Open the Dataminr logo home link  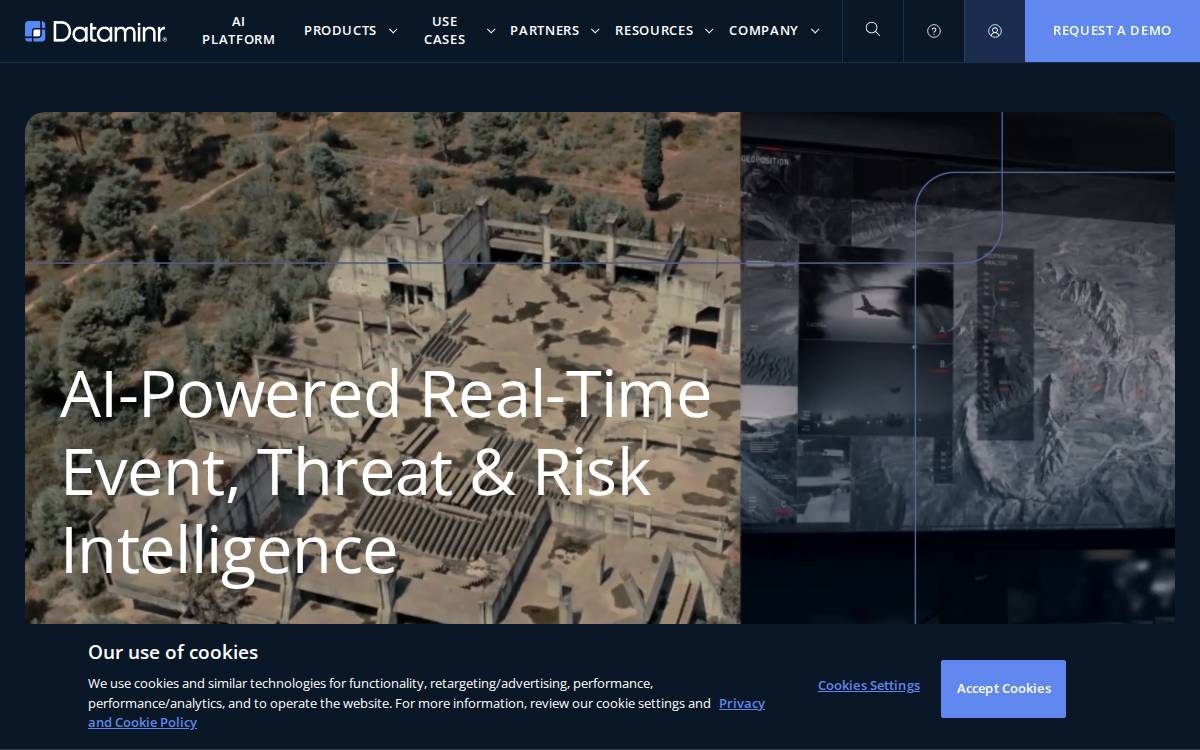[x=96, y=31]
